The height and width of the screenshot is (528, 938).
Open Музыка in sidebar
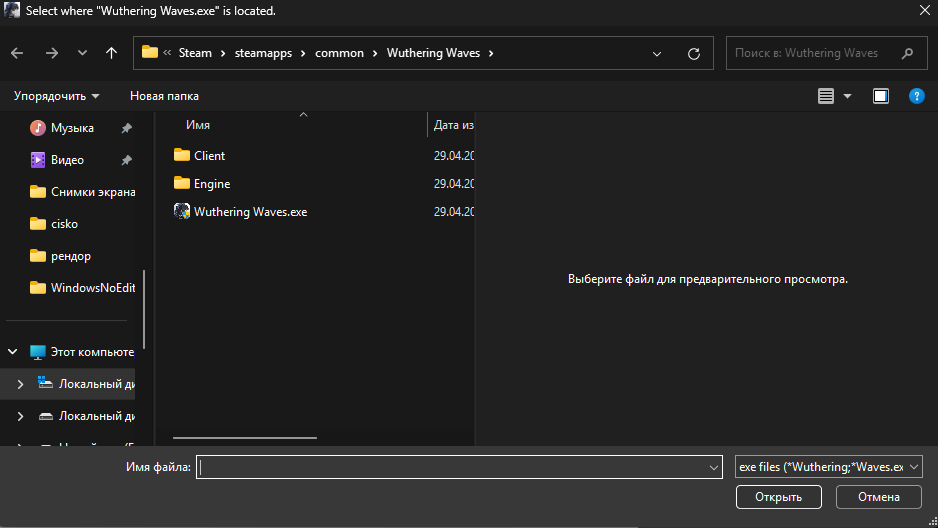click(x=72, y=128)
